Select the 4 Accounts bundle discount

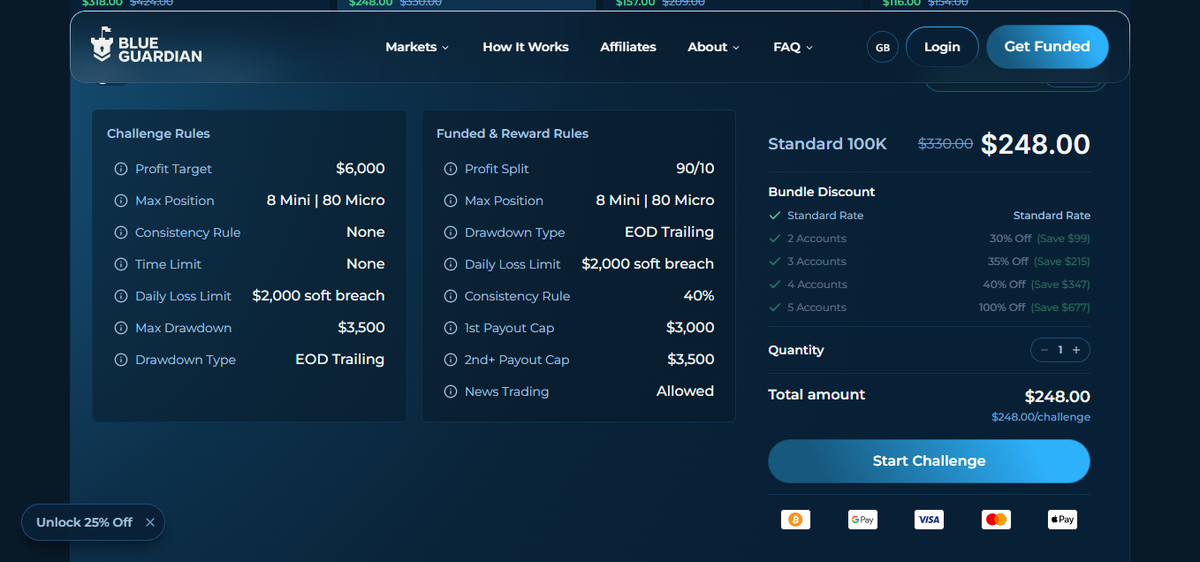coord(929,285)
